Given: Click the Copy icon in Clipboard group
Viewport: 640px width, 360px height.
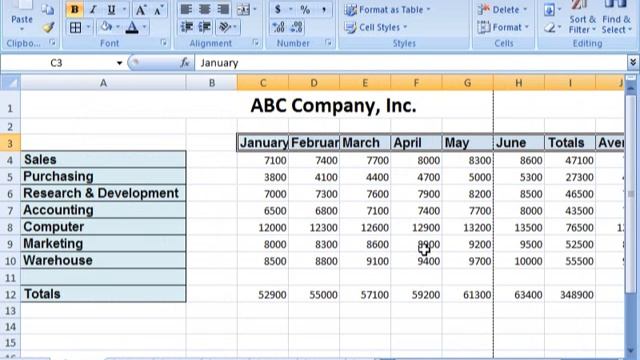Looking at the screenshot, I should (47, 9).
